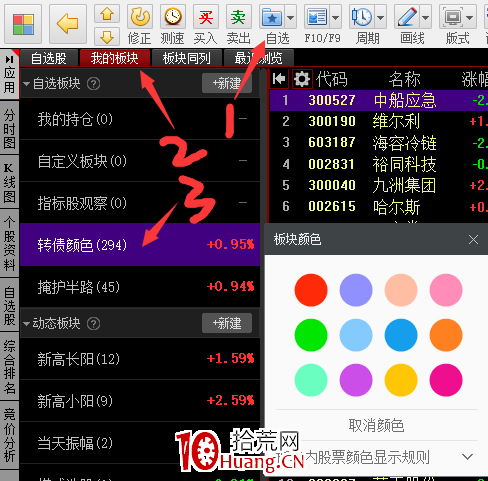Click the collapse-panel arrow icon beside gear
Viewport: 488px width, 481px height.
pyautogui.click(x=279, y=79)
